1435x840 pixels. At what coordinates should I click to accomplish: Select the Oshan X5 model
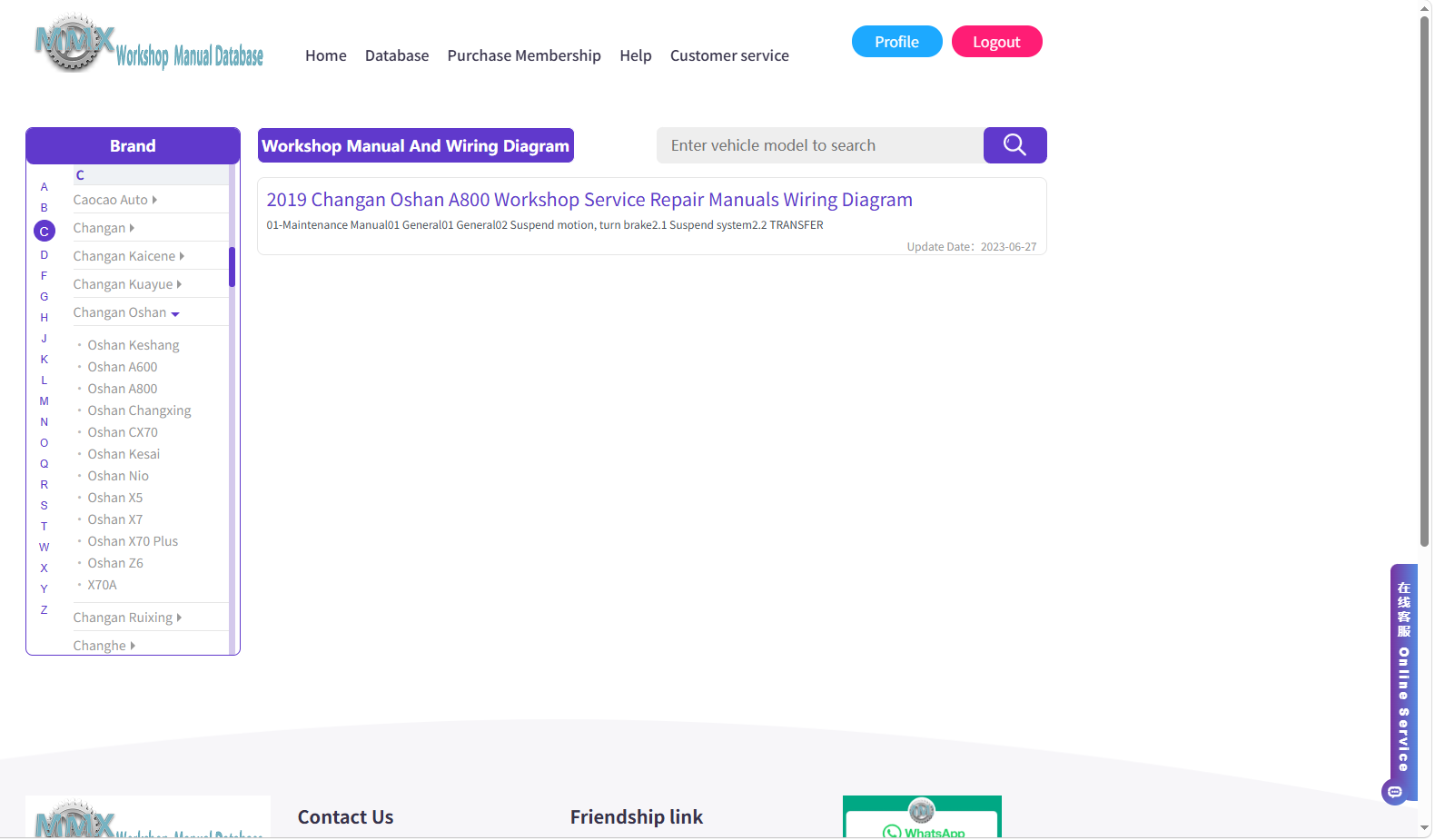coord(115,498)
